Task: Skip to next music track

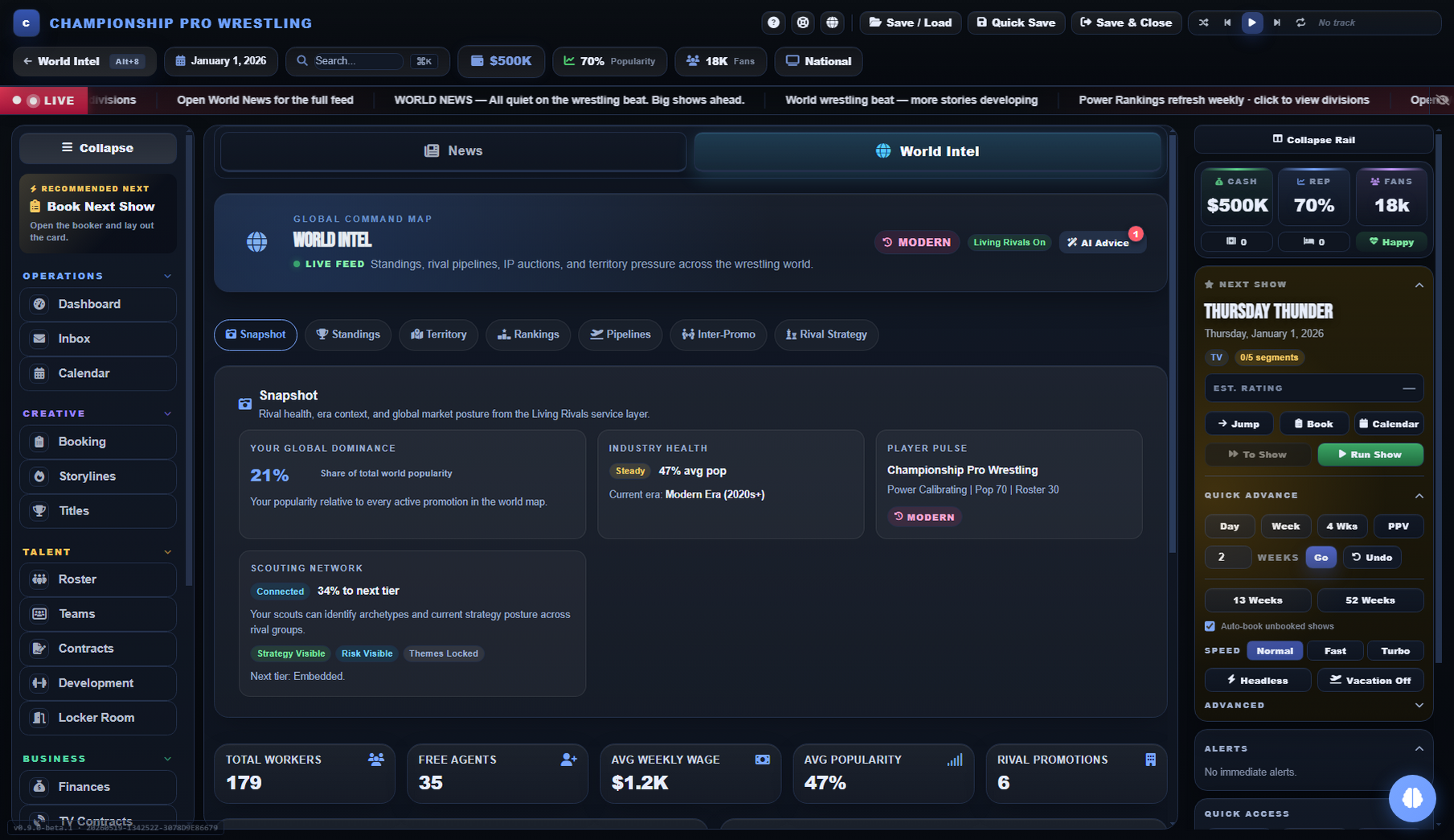Action: point(1276,23)
